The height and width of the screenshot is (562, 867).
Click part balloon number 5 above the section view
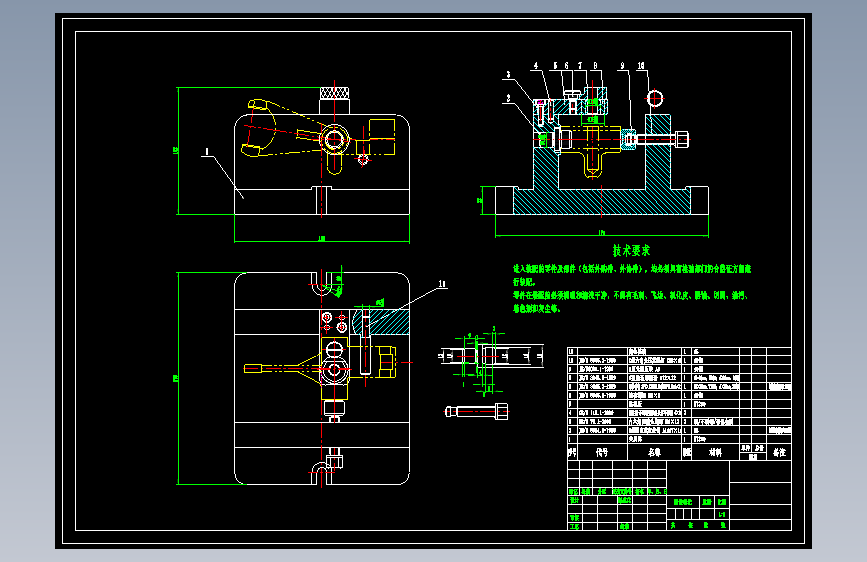[556, 66]
